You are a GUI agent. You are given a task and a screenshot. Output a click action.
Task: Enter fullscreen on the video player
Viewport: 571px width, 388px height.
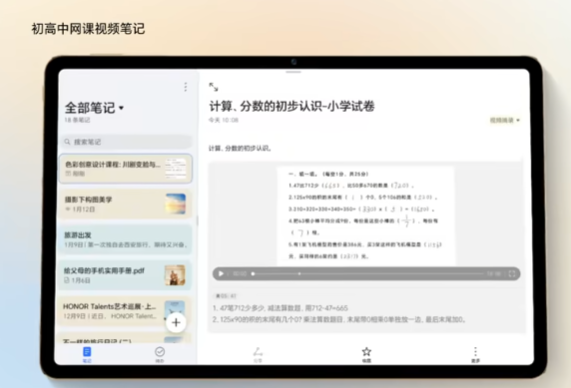click(x=512, y=274)
